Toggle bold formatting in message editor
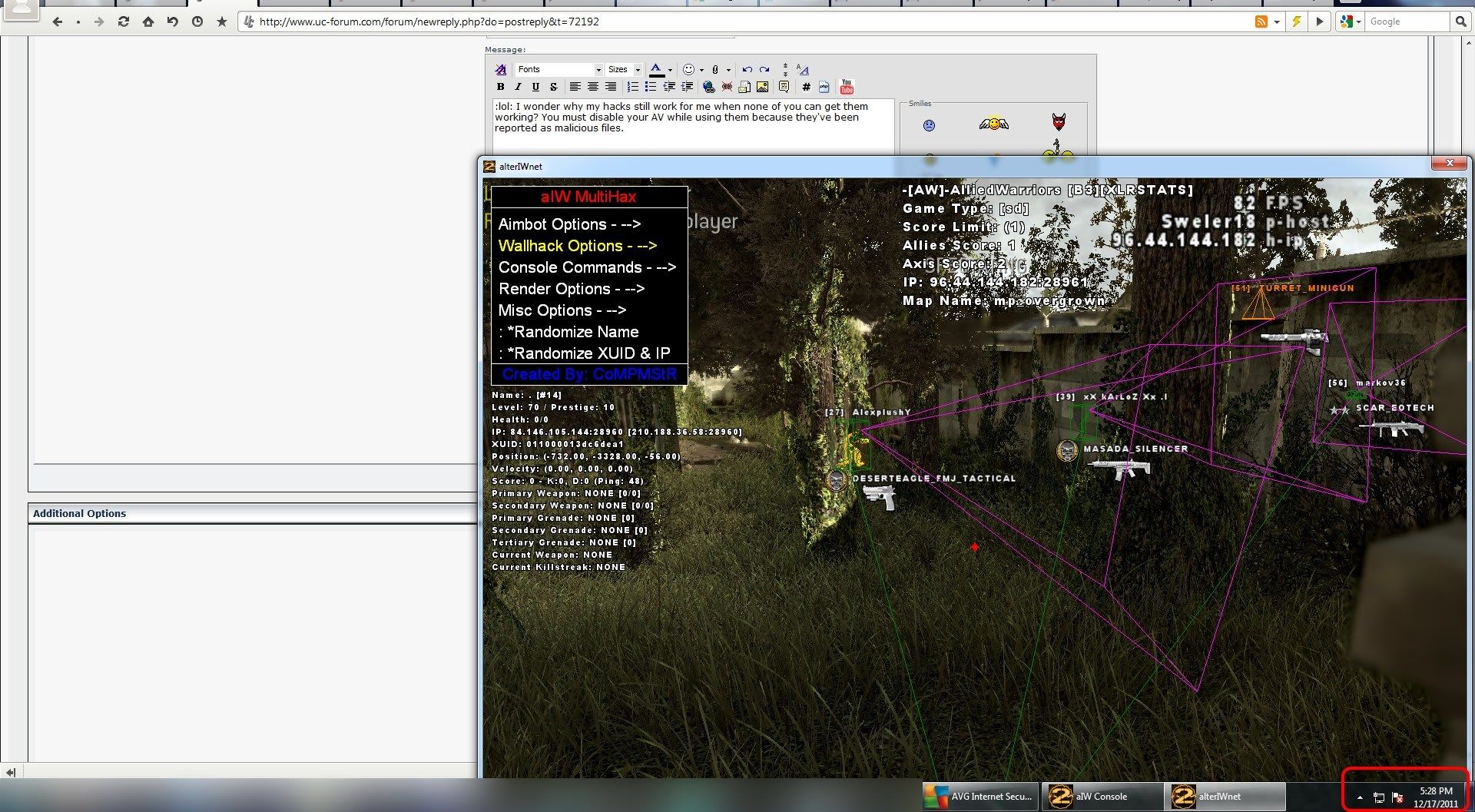The width and height of the screenshot is (1475, 812). [x=500, y=87]
